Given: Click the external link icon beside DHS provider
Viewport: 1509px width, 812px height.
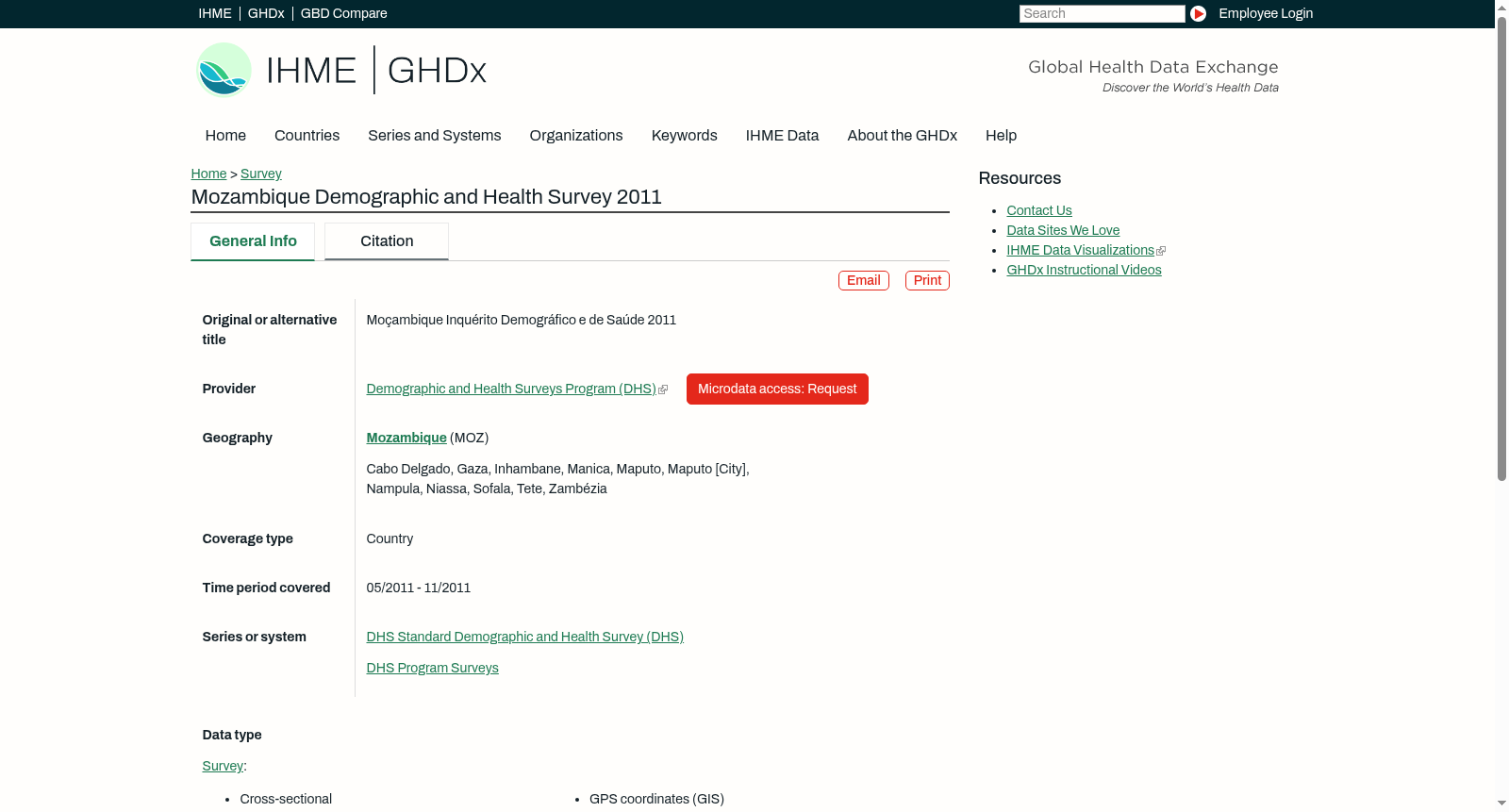Looking at the screenshot, I should click(x=663, y=389).
